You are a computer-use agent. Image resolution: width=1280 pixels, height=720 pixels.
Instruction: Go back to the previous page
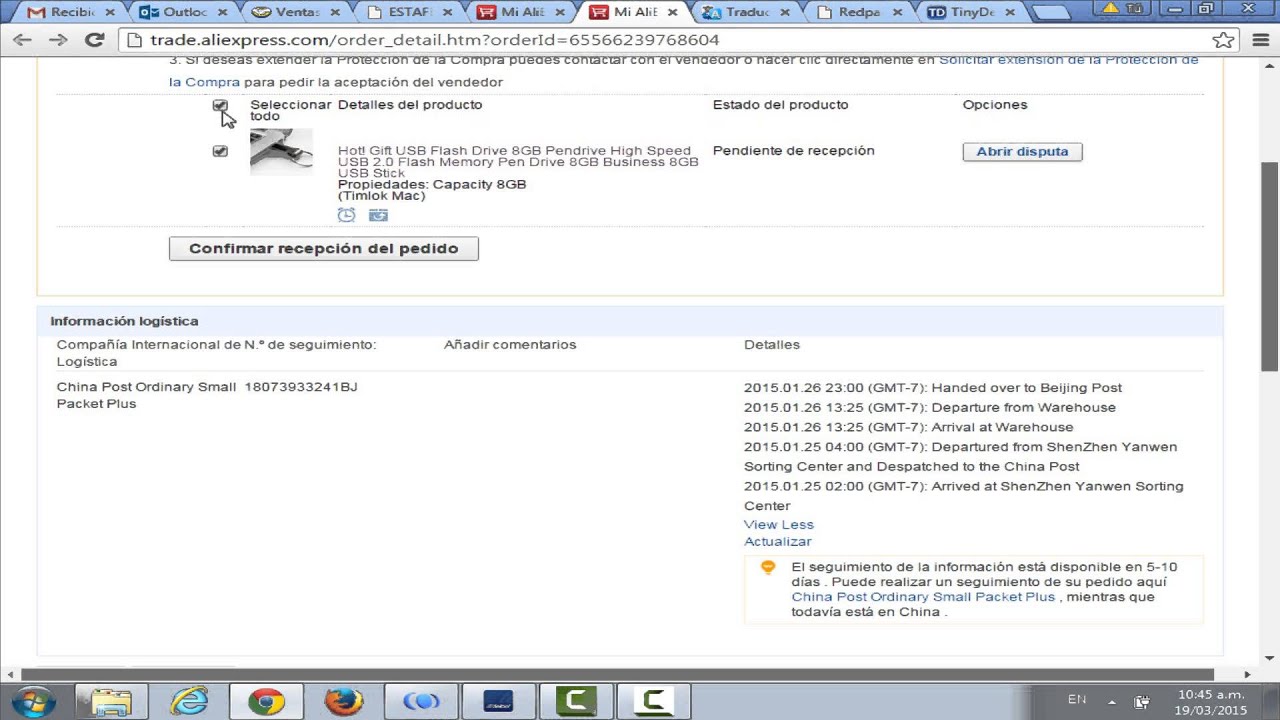click(x=23, y=40)
